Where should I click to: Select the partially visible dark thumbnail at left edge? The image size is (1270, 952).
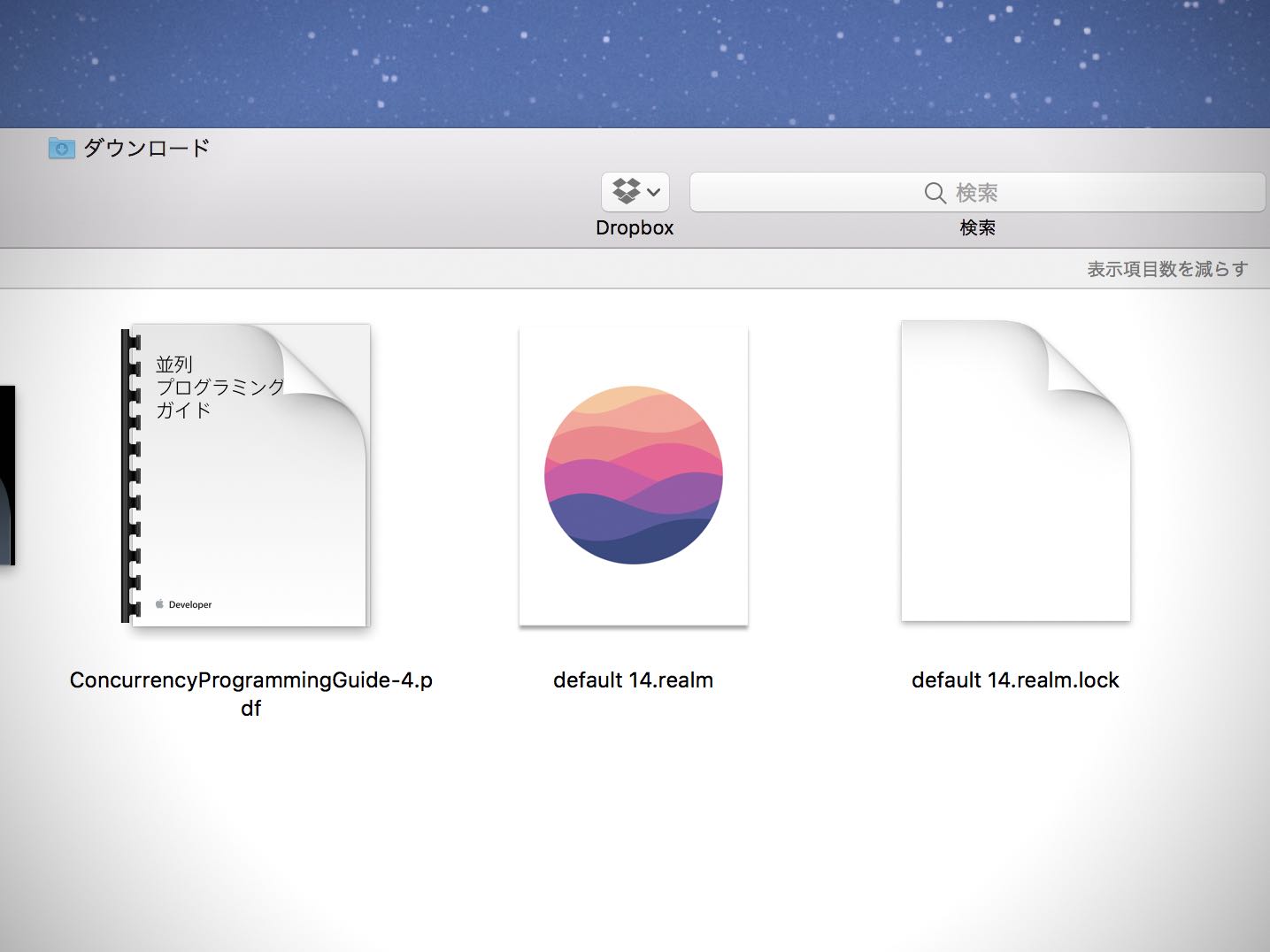[7, 475]
